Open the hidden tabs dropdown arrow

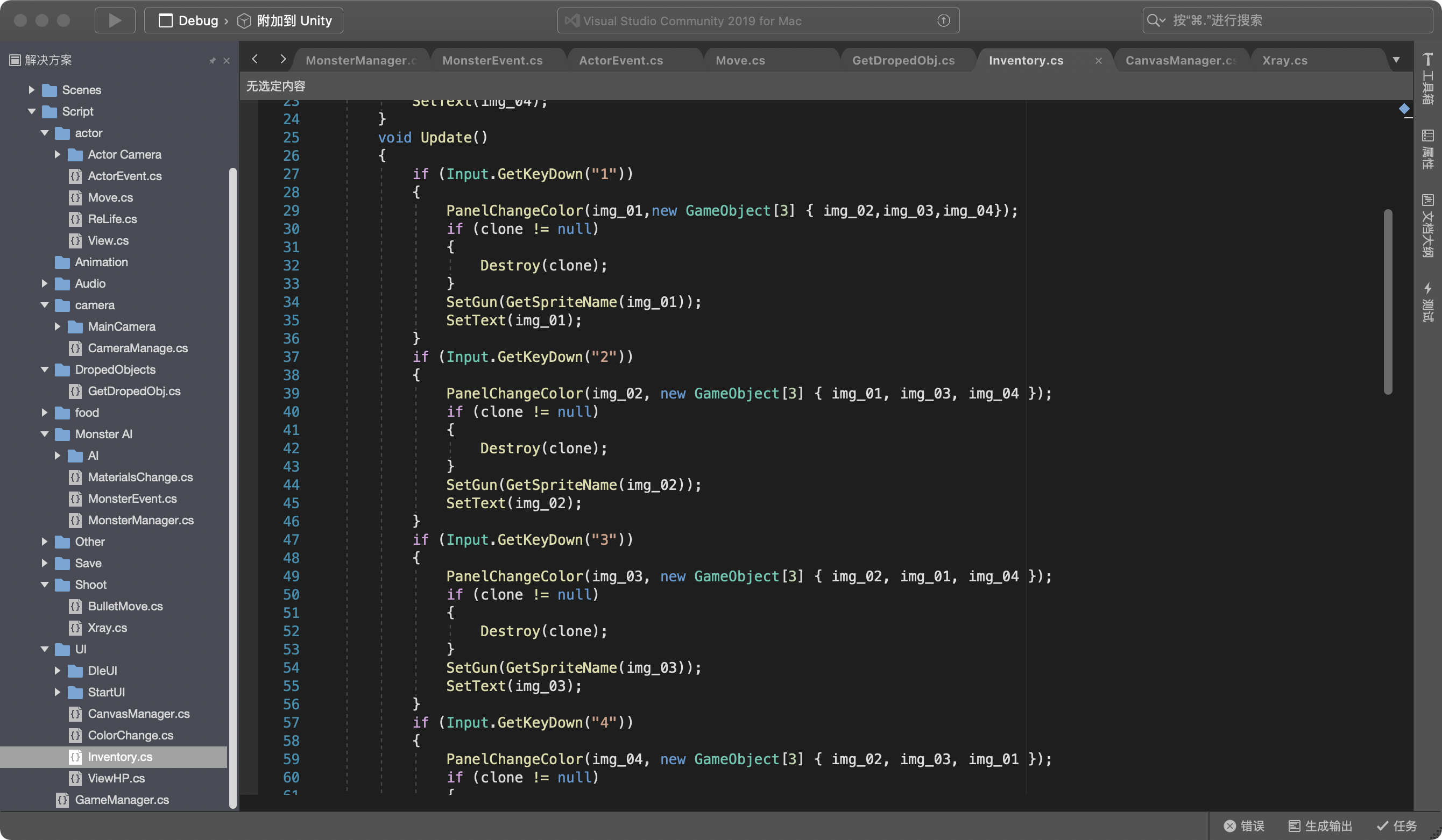coord(1396,60)
